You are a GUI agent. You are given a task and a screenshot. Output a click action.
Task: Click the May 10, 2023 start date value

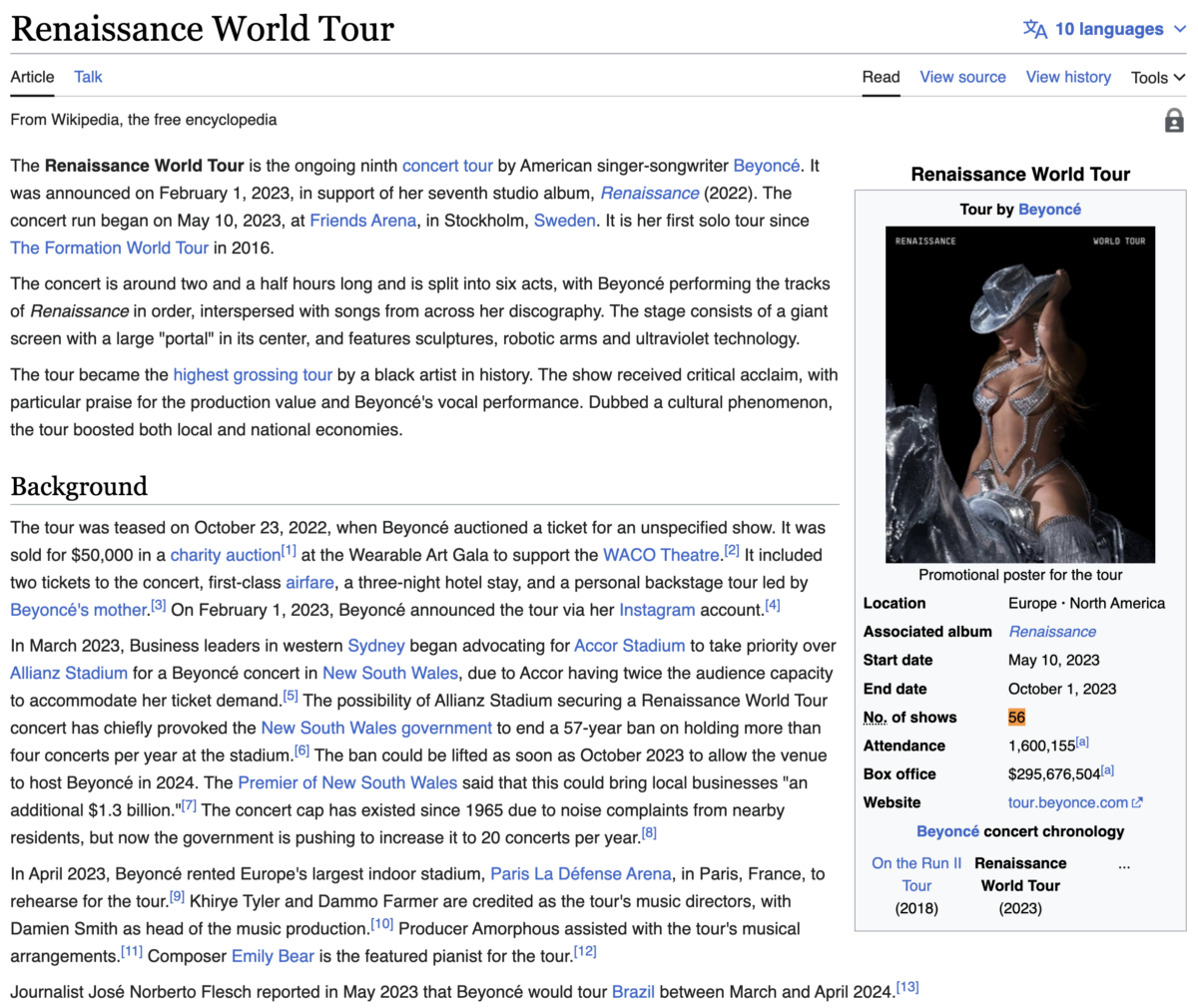click(1053, 660)
